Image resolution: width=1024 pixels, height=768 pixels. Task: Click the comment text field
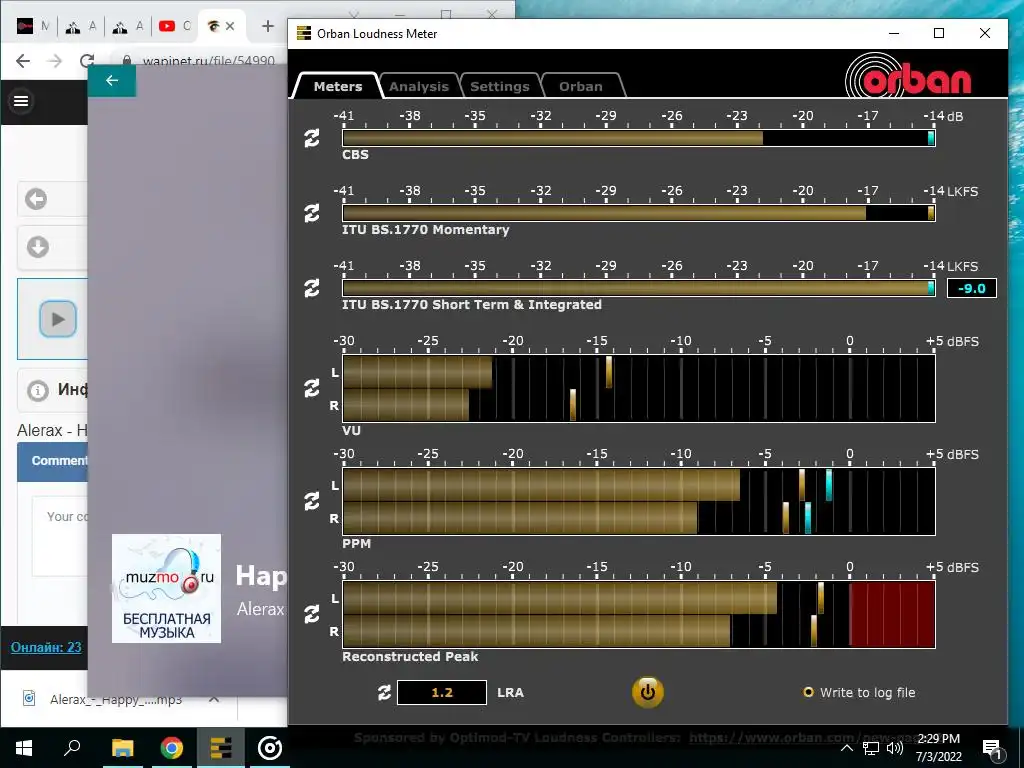click(60, 536)
